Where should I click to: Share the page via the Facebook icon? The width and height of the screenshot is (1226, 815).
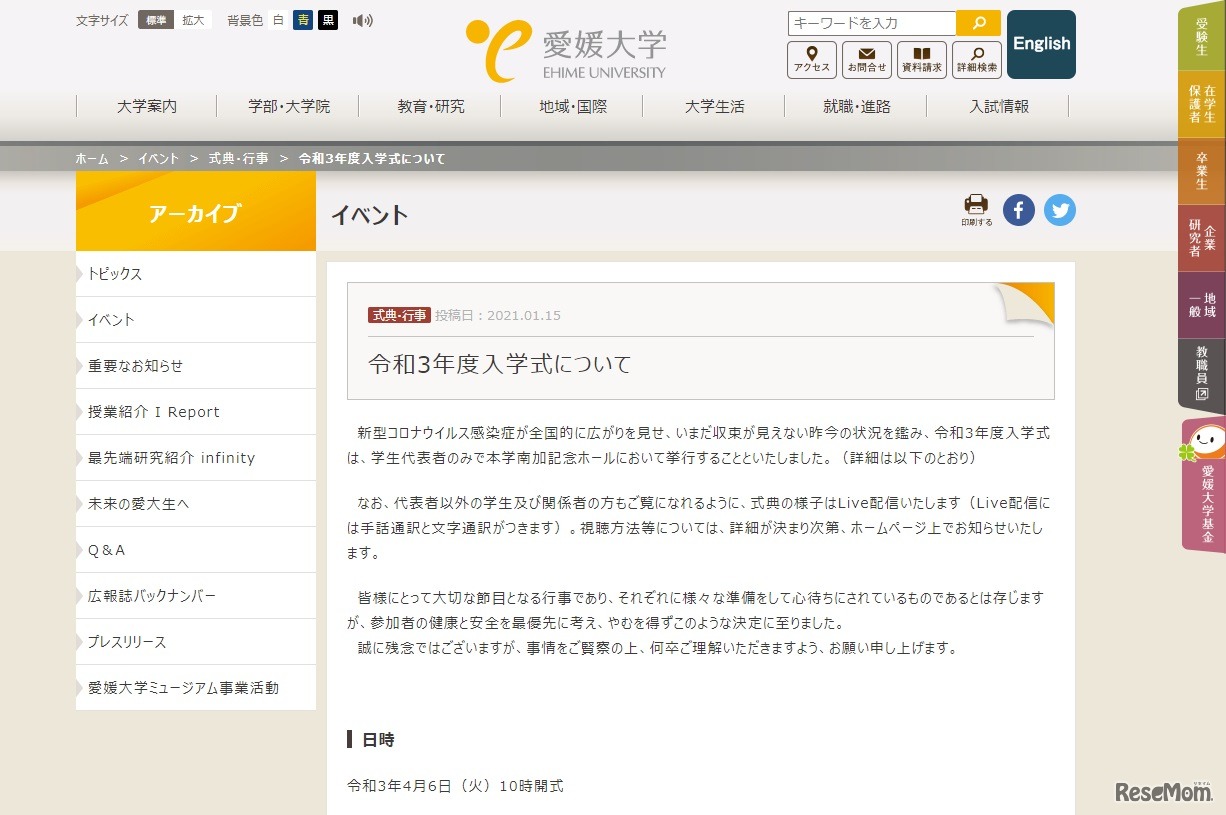(x=1018, y=210)
